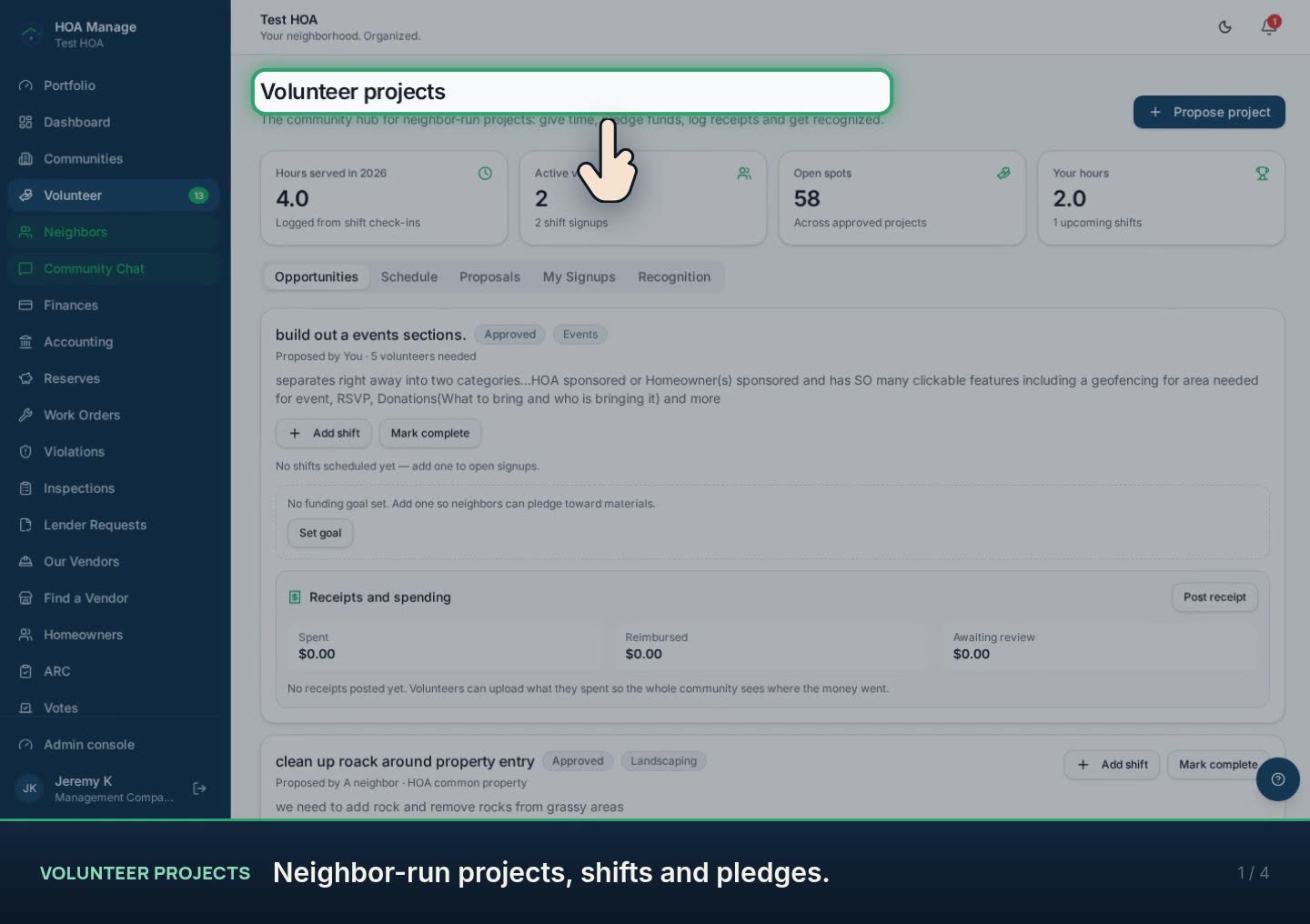This screenshot has width=1310, height=924.
Task: Open Neighbors in the sidebar
Action: (114, 232)
